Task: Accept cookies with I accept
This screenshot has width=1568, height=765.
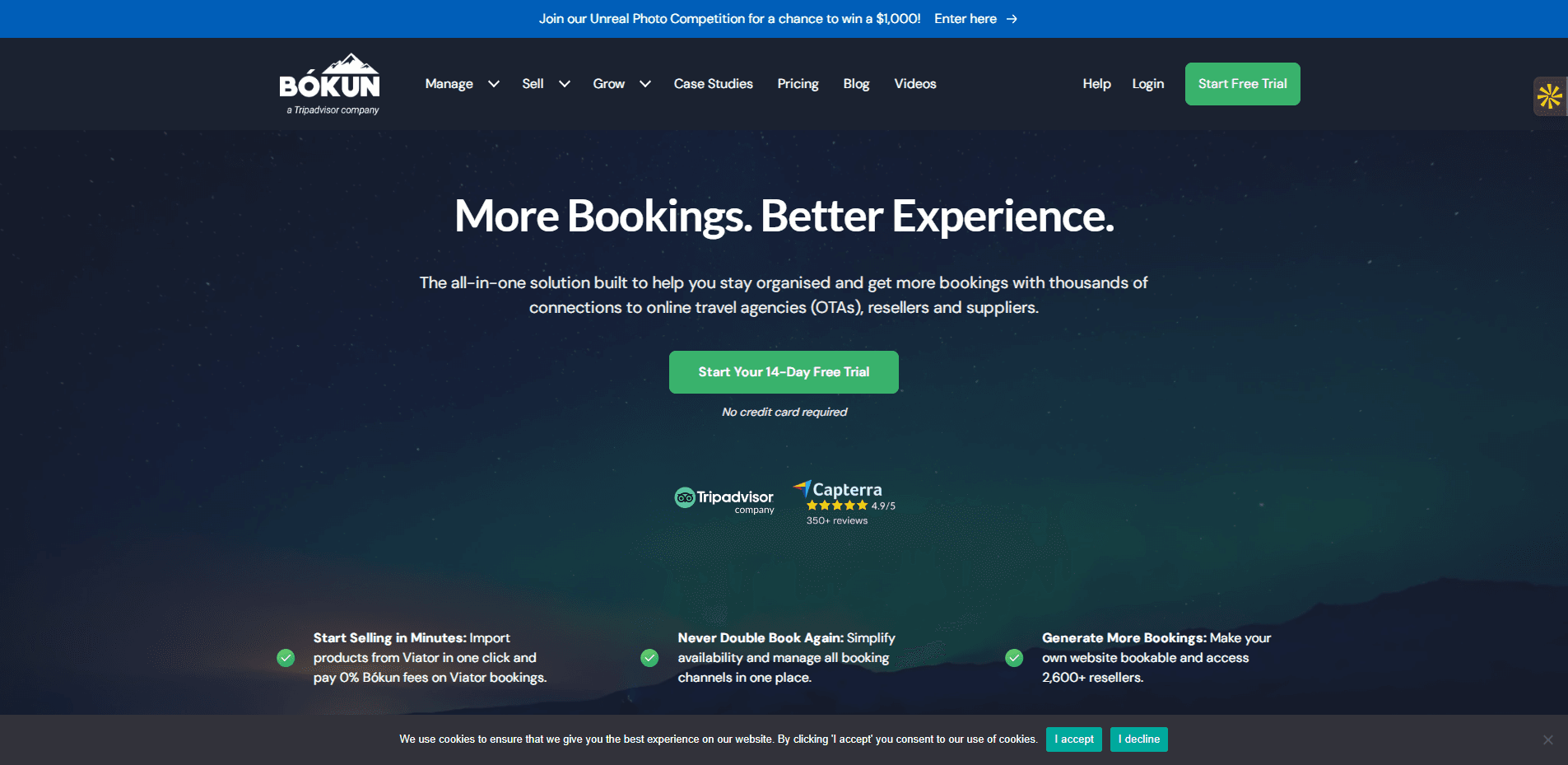Action: point(1074,739)
